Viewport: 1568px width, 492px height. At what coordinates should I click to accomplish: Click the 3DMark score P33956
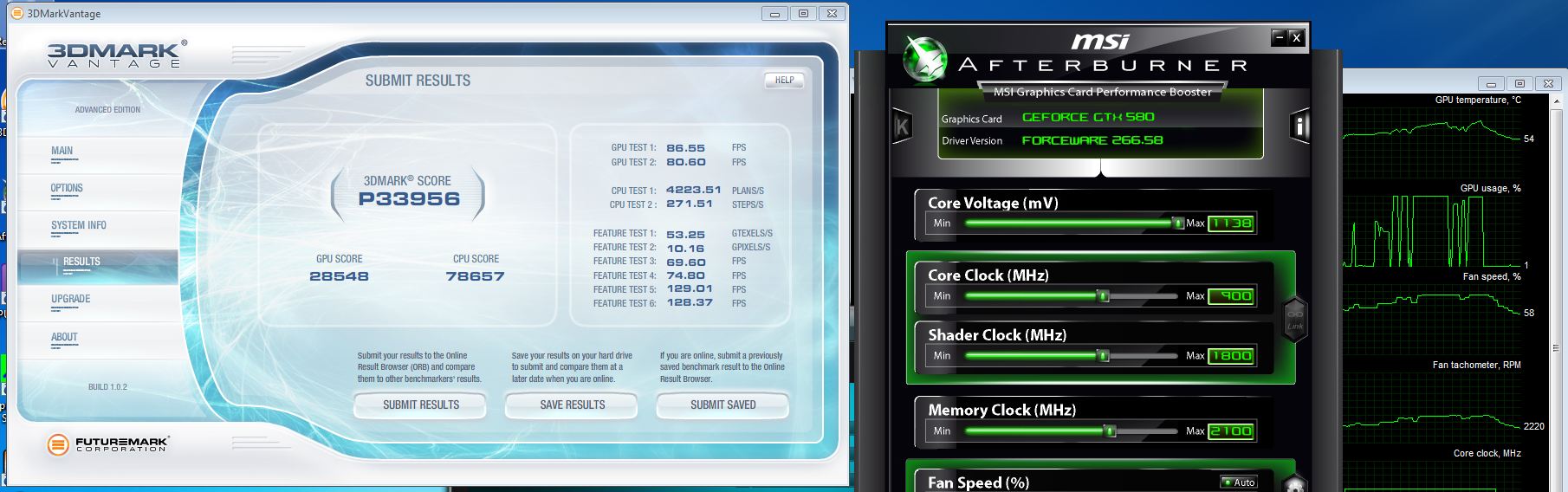(x=409, y=199)
